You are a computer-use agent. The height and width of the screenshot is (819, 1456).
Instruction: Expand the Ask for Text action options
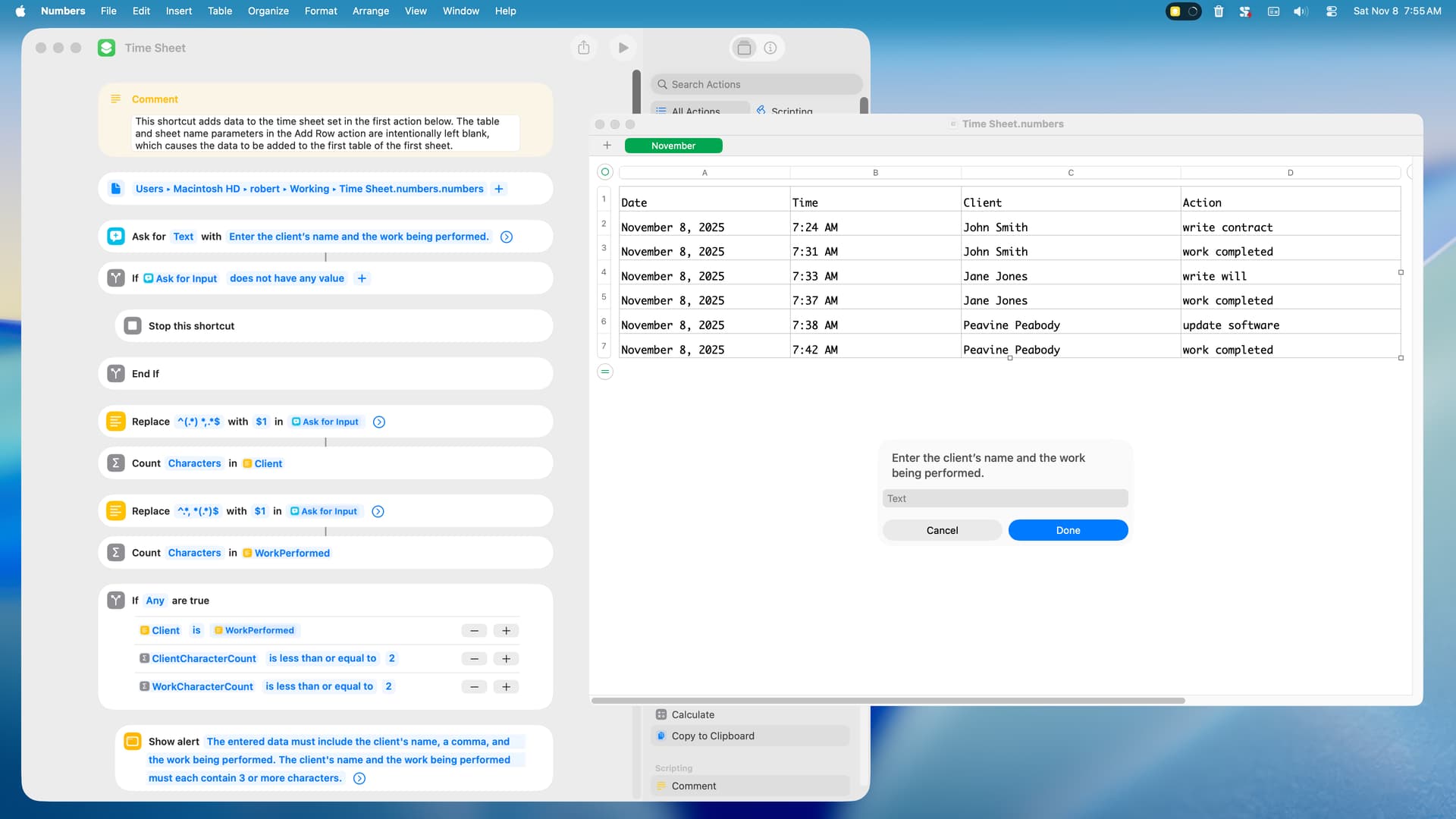[x=507, y=237]
